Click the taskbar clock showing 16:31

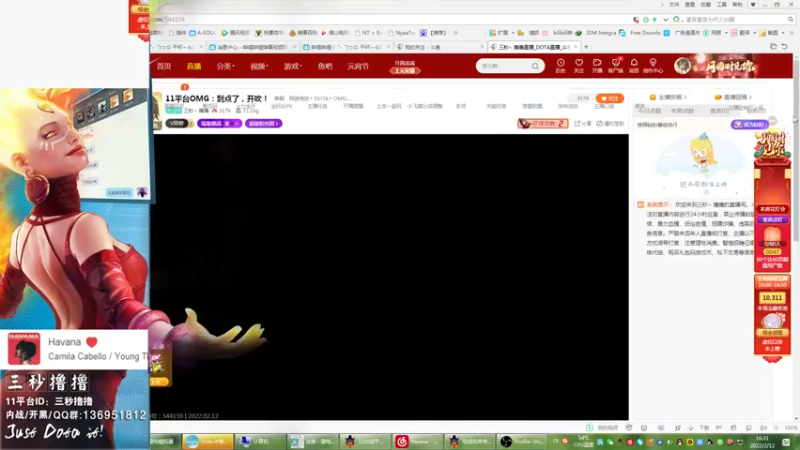[x=762, y=441]
